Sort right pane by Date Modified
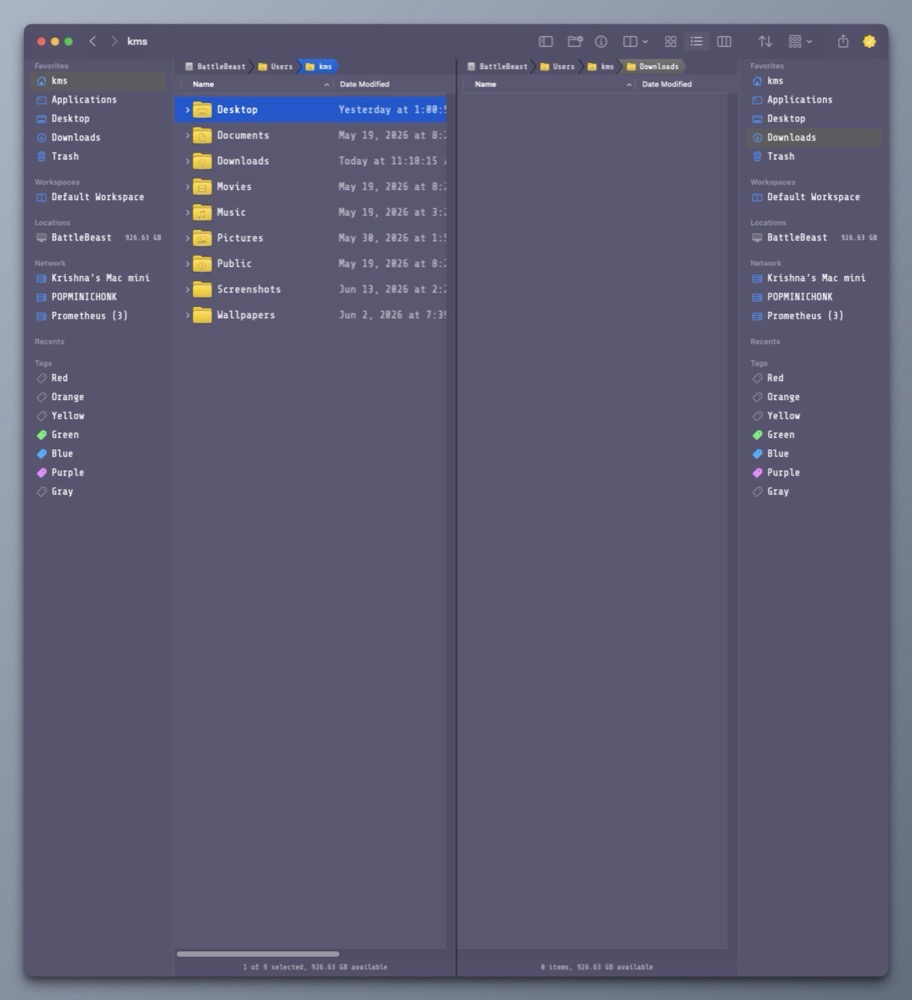 (682, 84)
